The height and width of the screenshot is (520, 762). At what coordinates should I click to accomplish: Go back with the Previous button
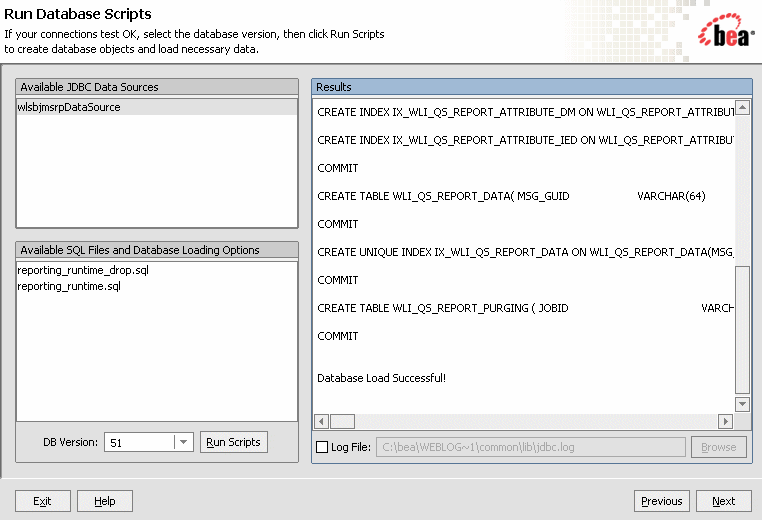661,501
